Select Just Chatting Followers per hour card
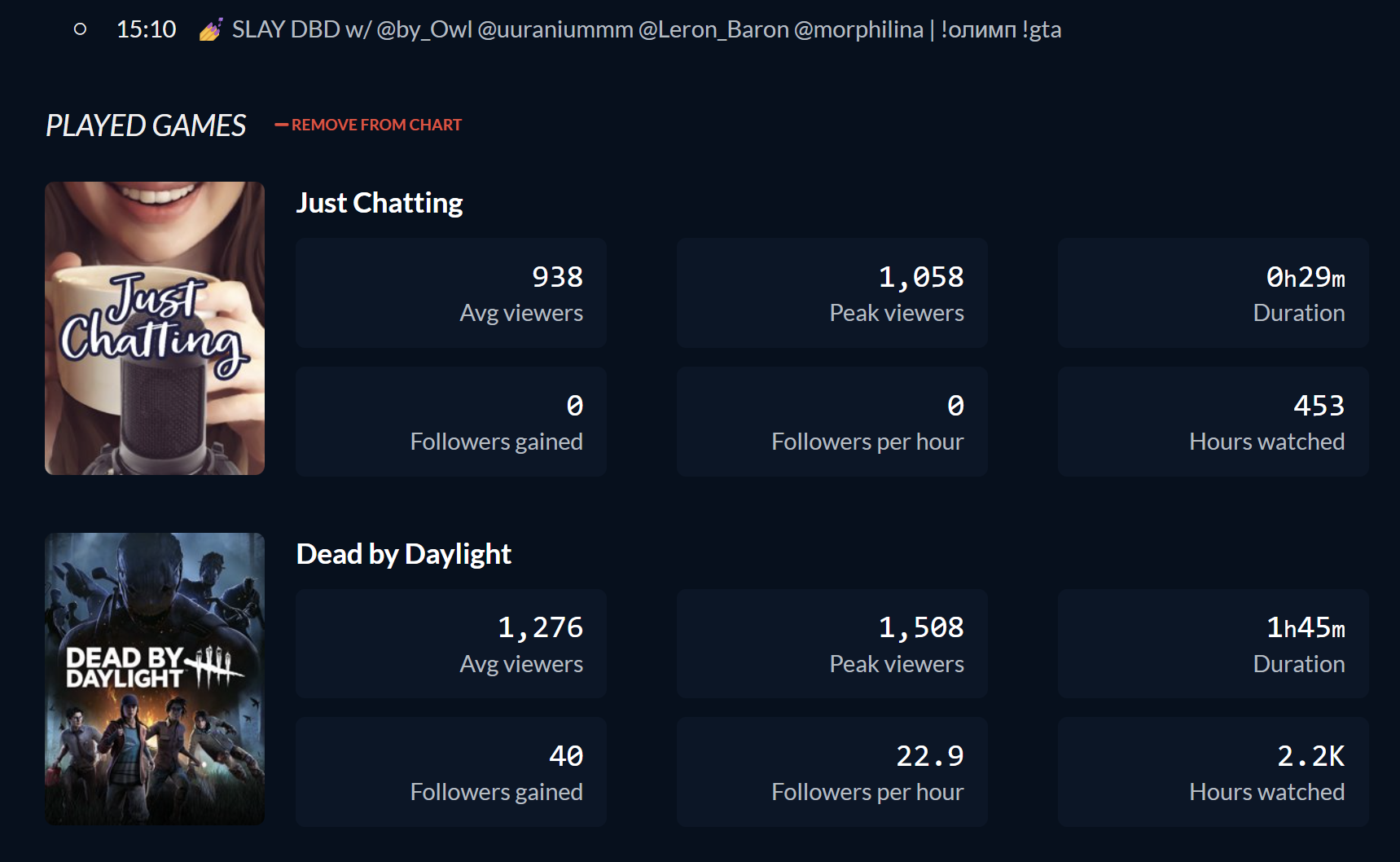The image size is (1400, 862). 832,421
